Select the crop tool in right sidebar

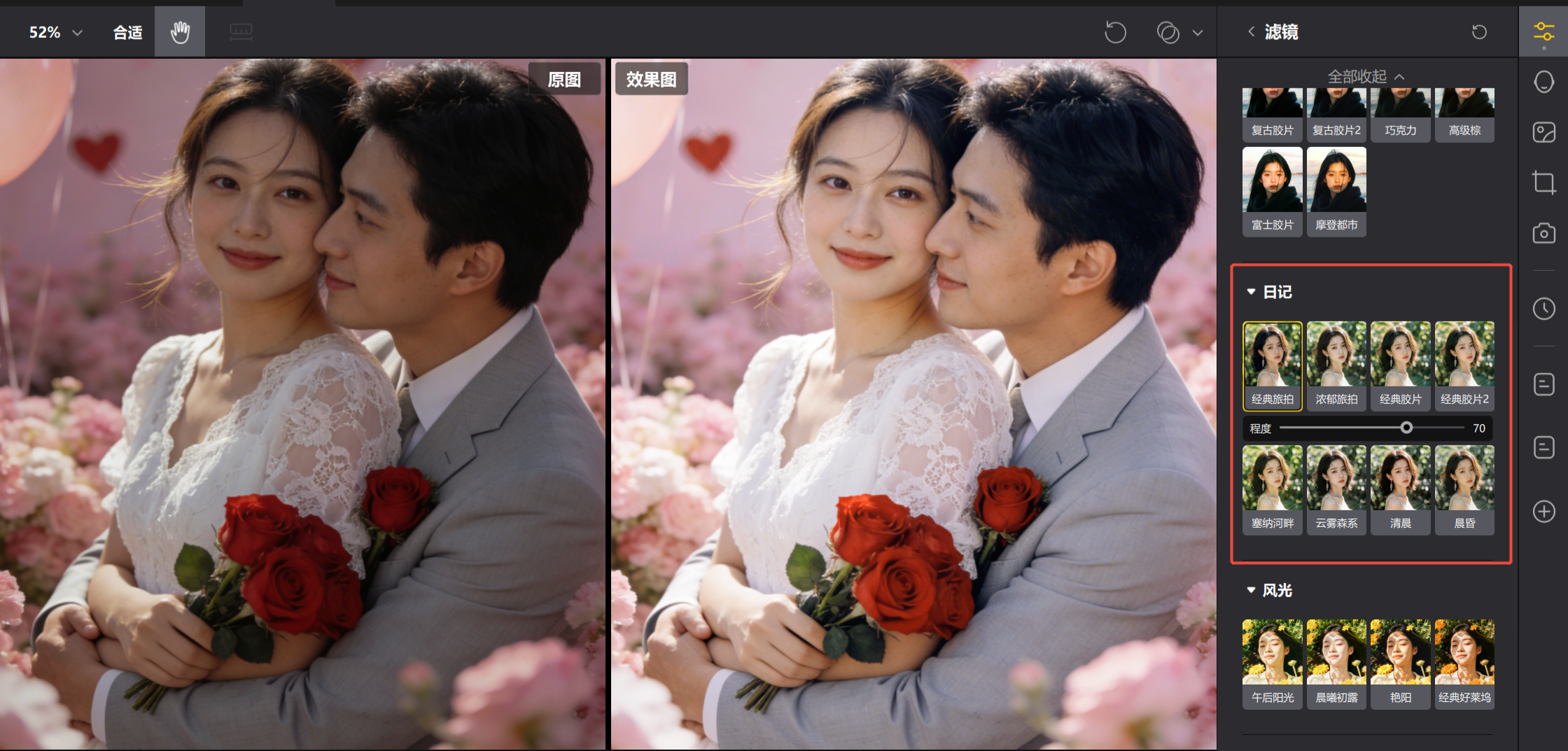click(1543, 182)
